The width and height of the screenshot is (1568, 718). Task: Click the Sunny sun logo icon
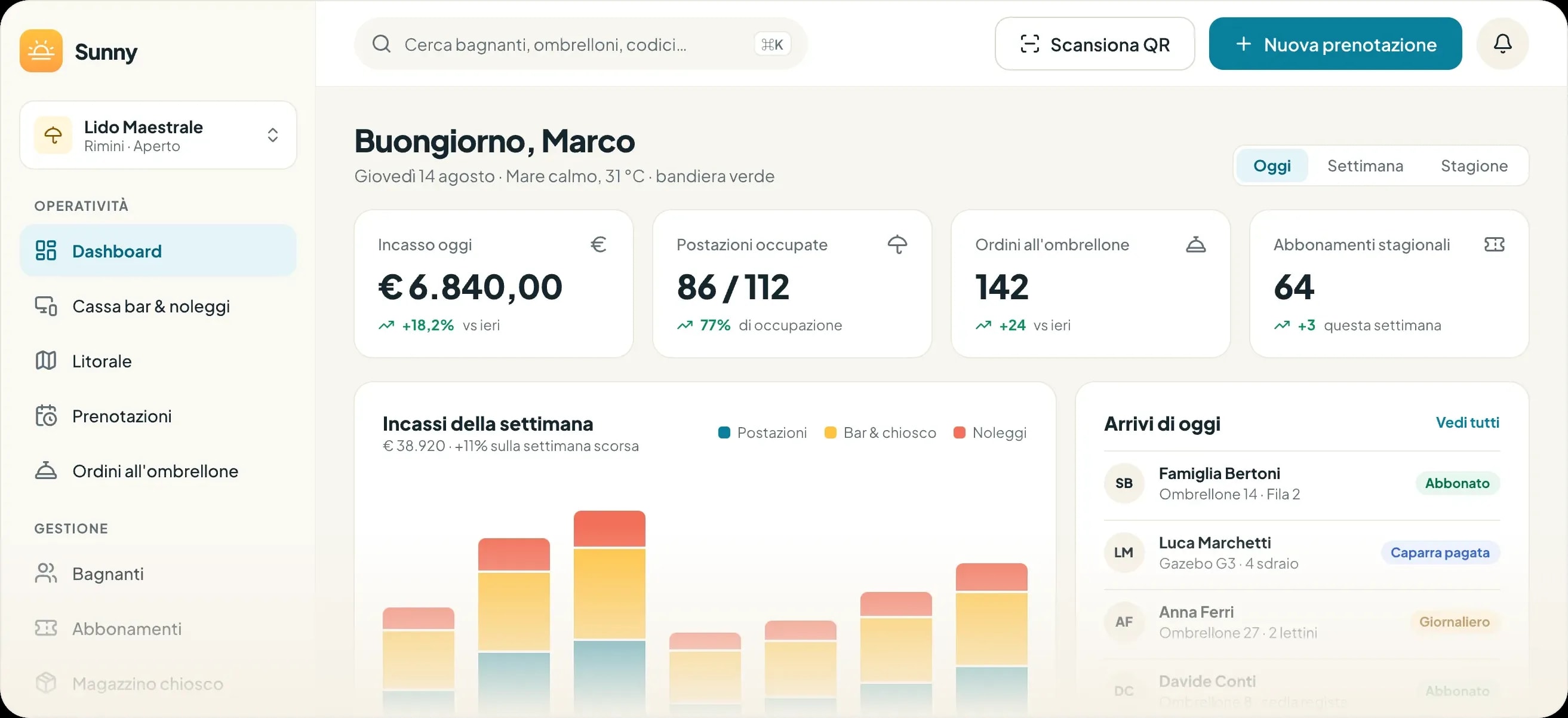[41, 51]
